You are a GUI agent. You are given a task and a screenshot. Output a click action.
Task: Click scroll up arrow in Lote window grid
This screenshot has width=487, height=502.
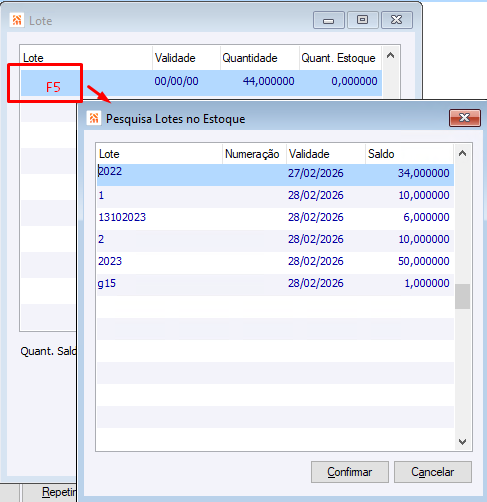point(391,56)
